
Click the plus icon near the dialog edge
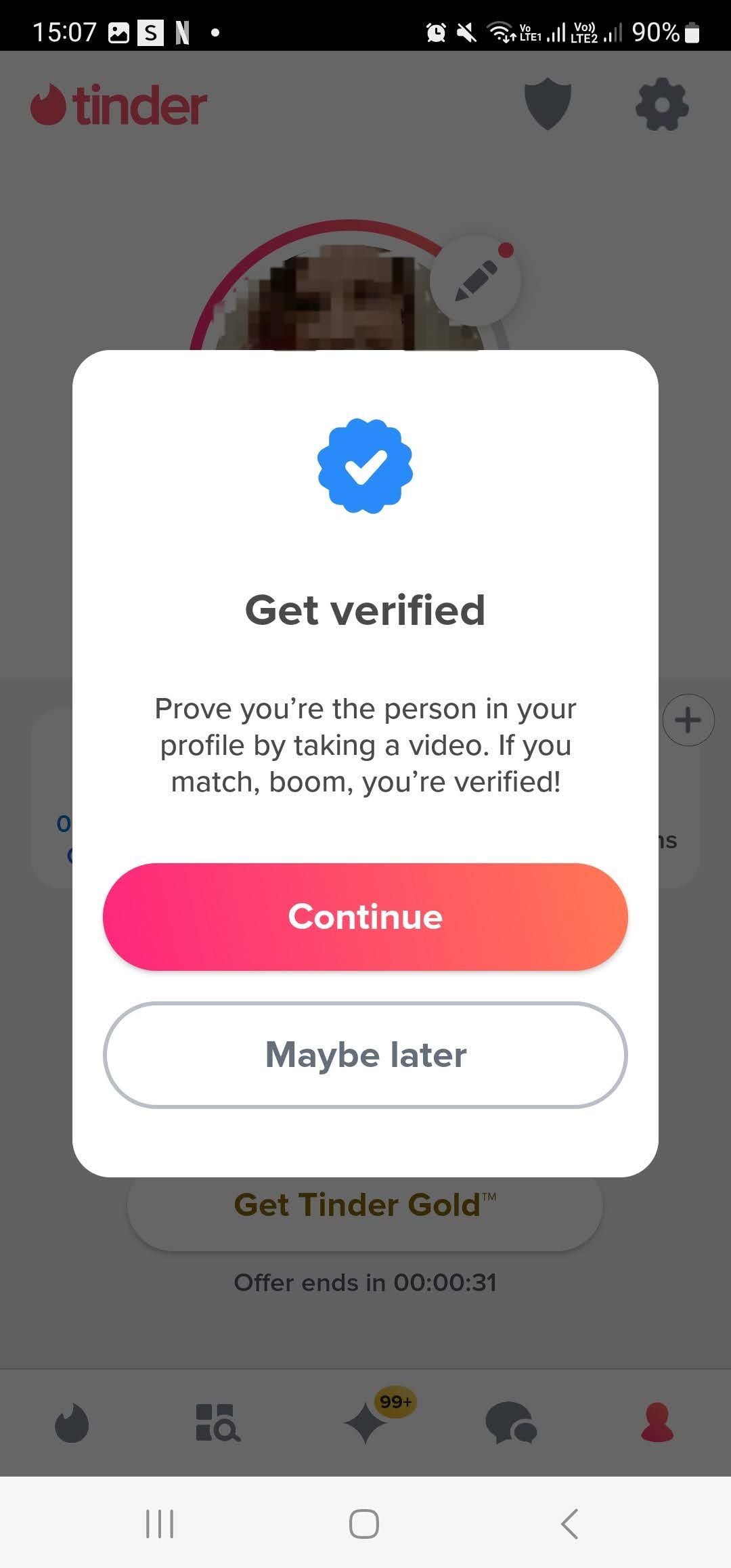click(x=688, y=719)
